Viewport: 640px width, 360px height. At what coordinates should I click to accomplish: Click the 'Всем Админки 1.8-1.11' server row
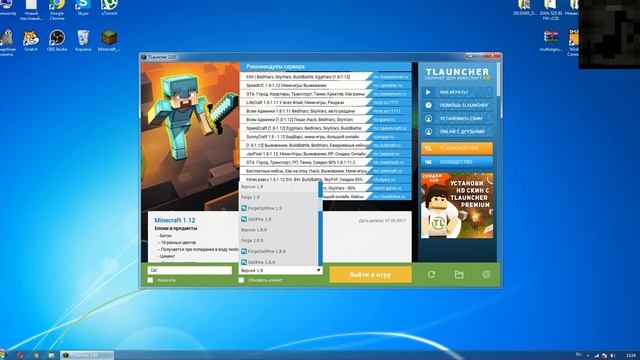325,111
